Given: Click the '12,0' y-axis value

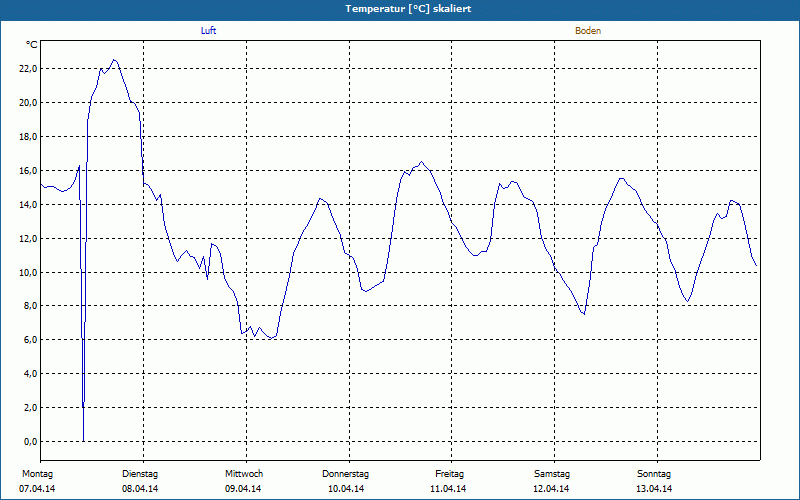Looking at the screenshot, I should click(28, 238).
